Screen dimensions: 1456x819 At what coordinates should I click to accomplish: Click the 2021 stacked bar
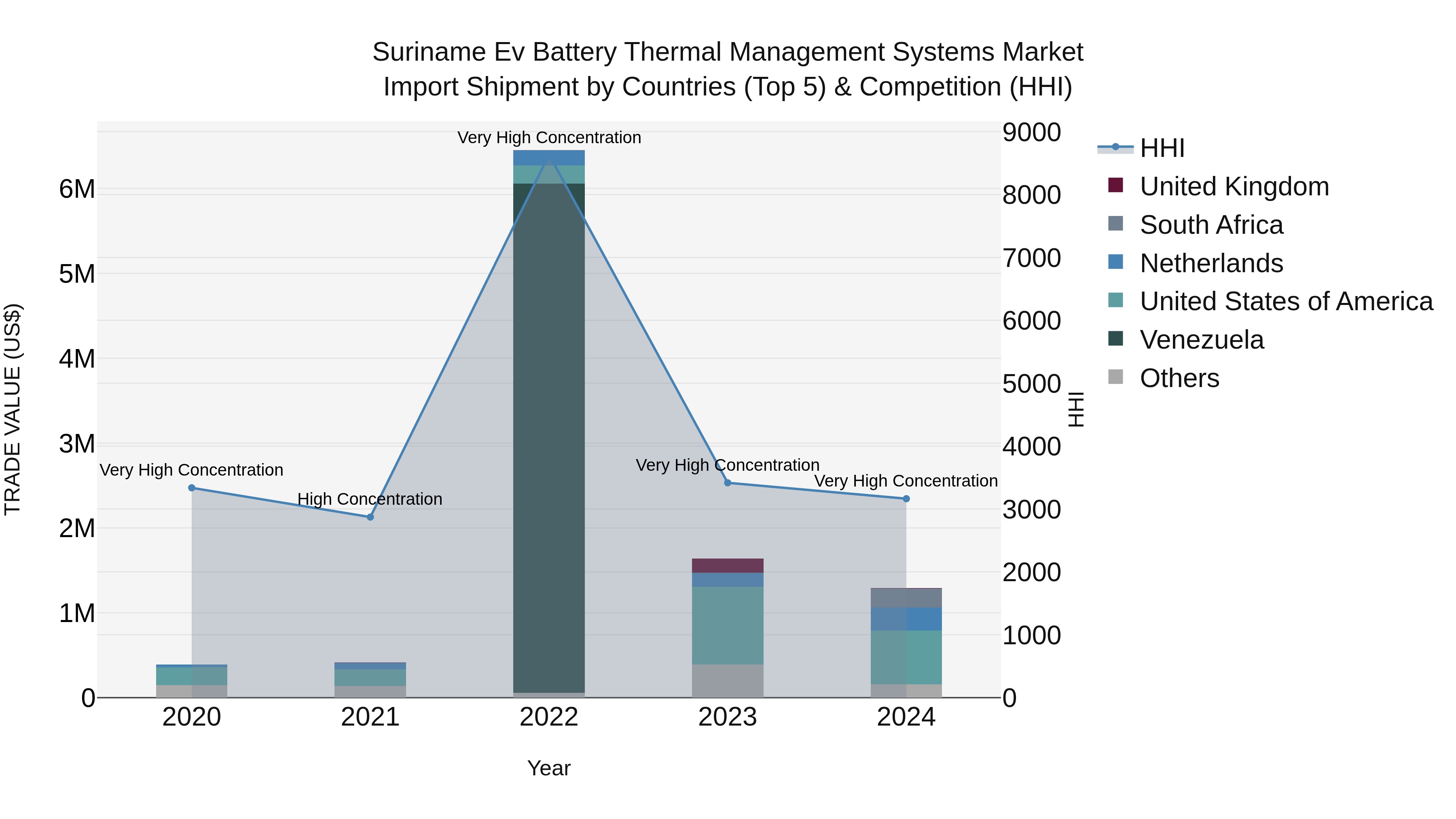coord(370,680)
